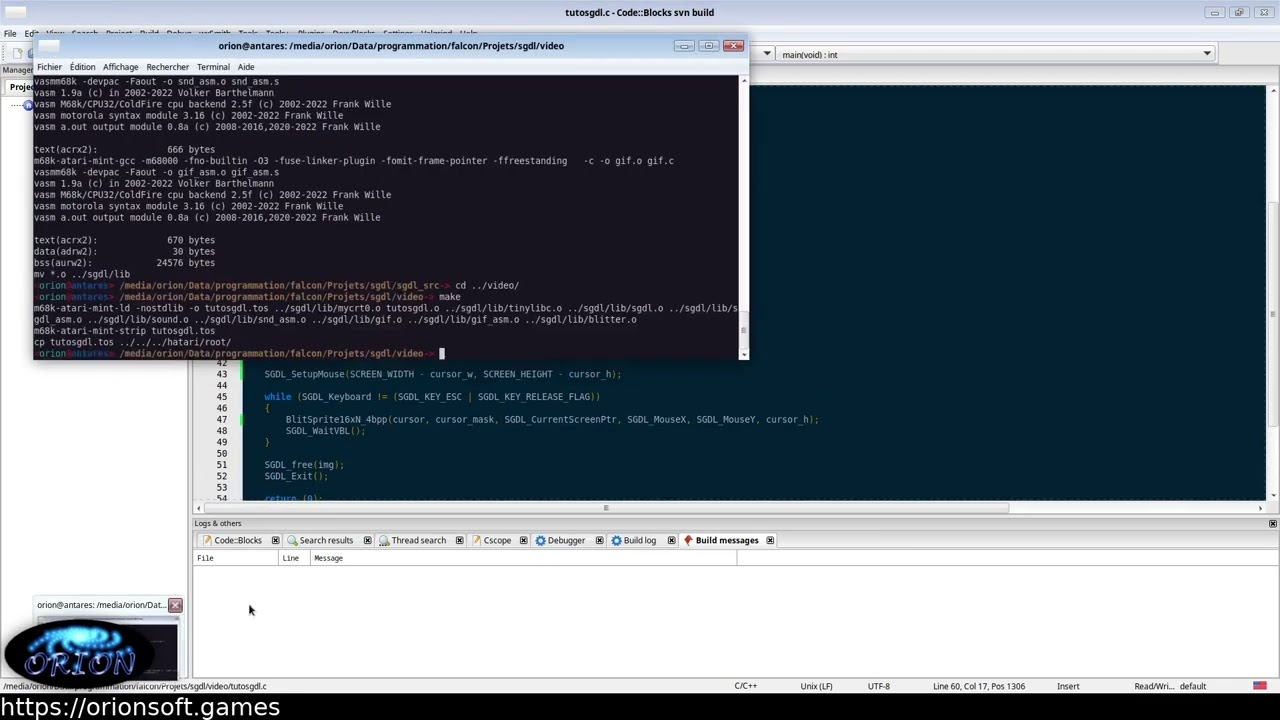Close the Thread search tab
The height and width of the screenshot is (720, 1280).
click(459, 540)
